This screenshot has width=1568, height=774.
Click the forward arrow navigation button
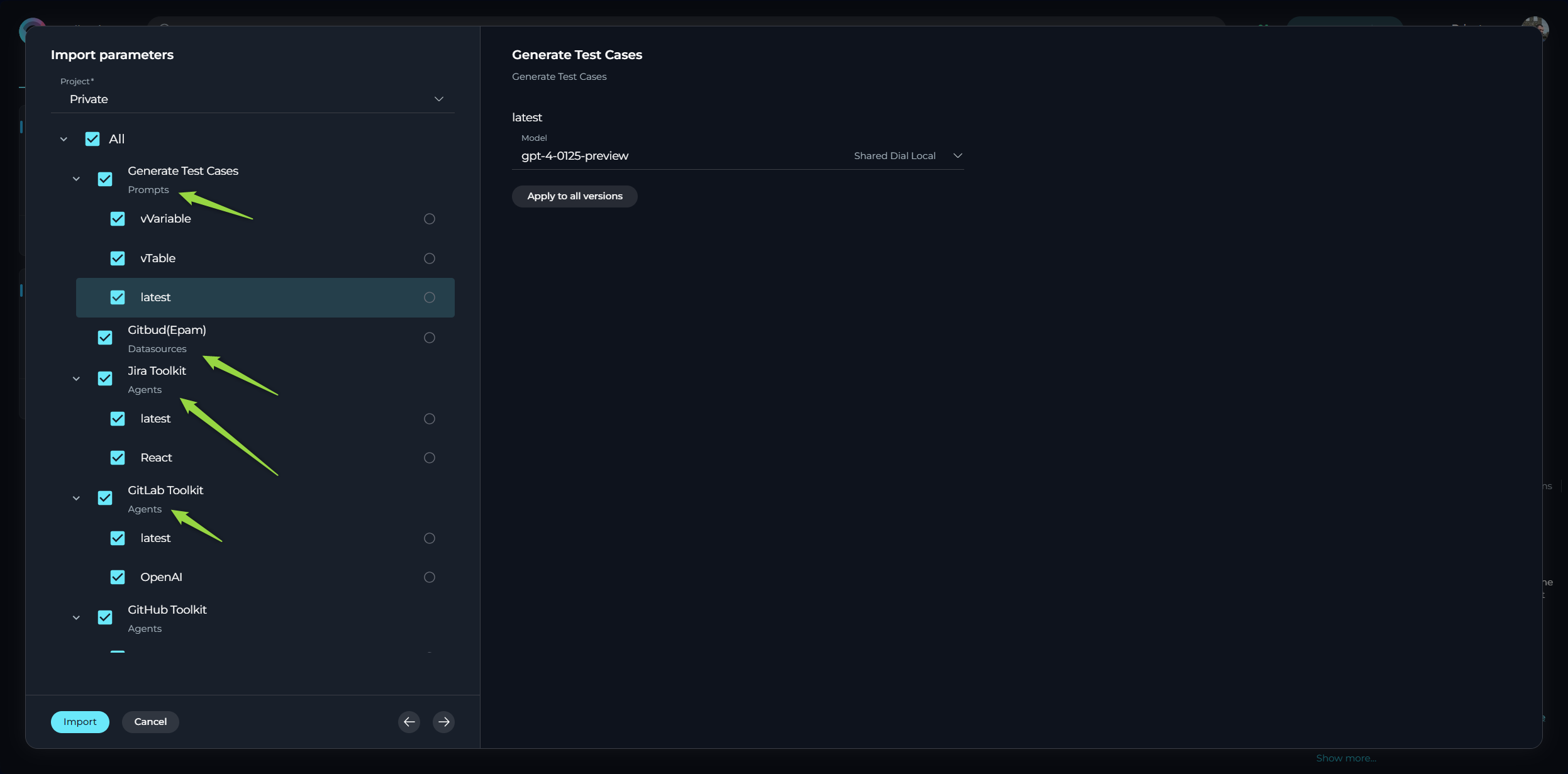pos(443,722)
